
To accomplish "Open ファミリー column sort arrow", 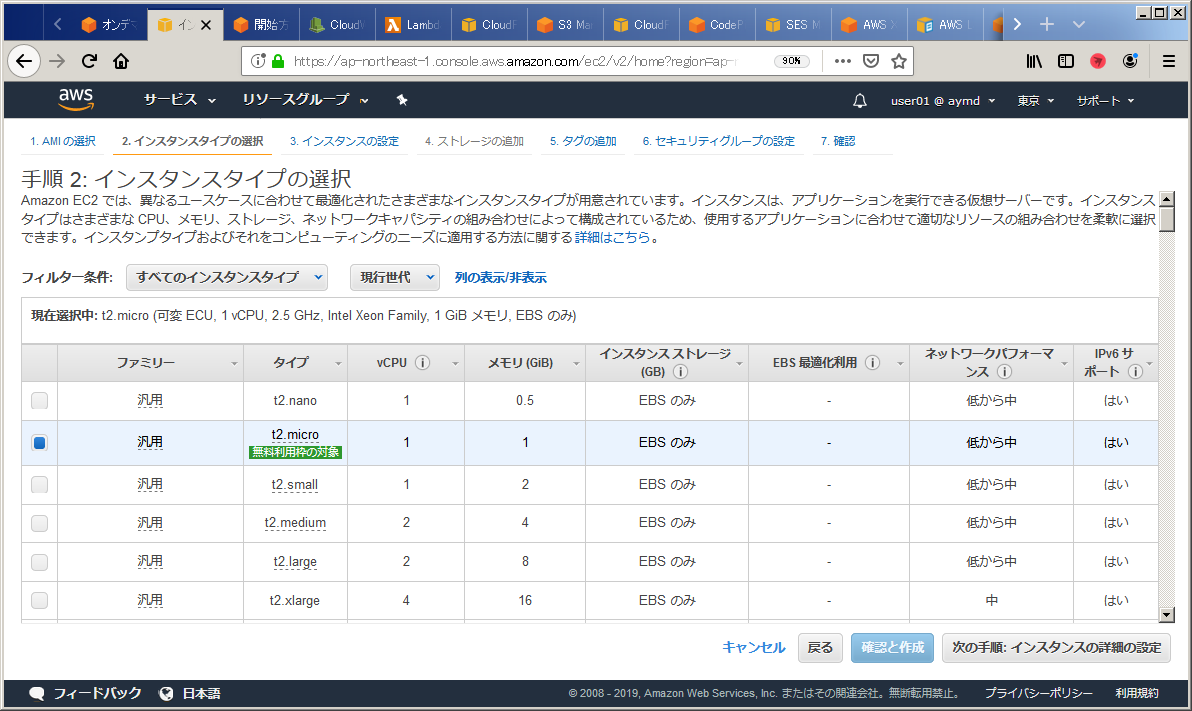I will pyautogui.click(x=234, y=363).
